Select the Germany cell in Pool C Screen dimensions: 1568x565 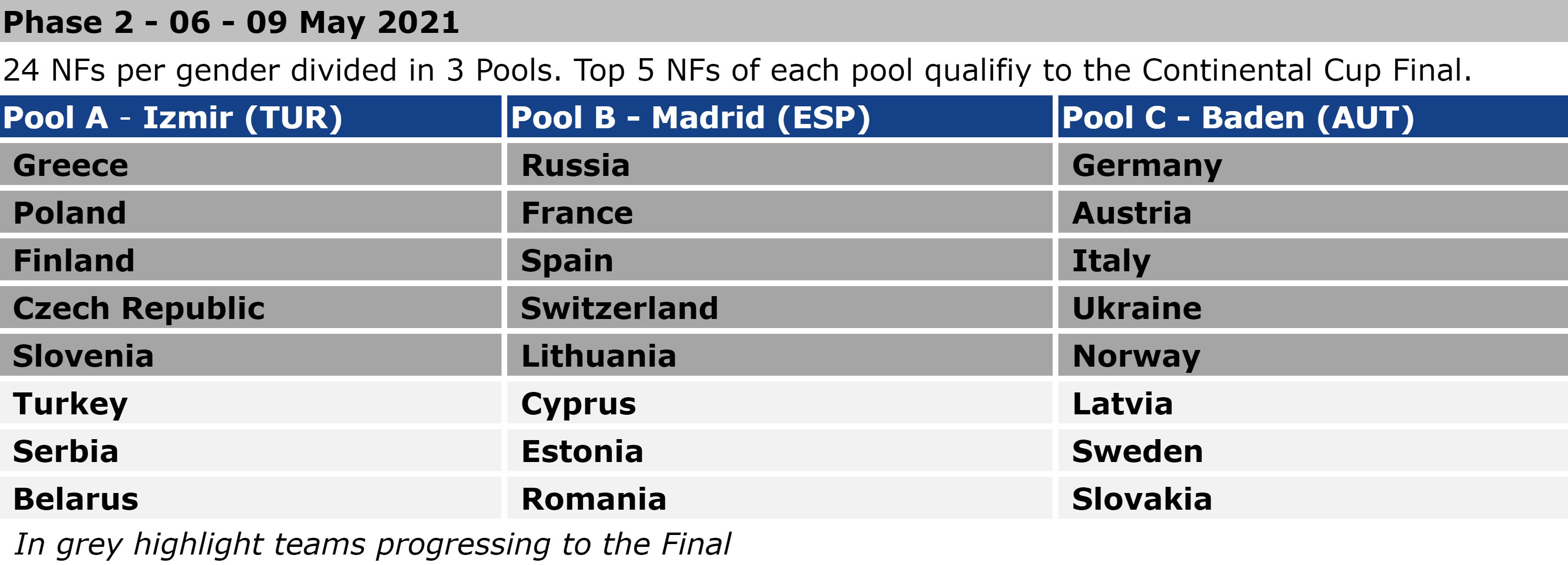(x=1313, y=164)
